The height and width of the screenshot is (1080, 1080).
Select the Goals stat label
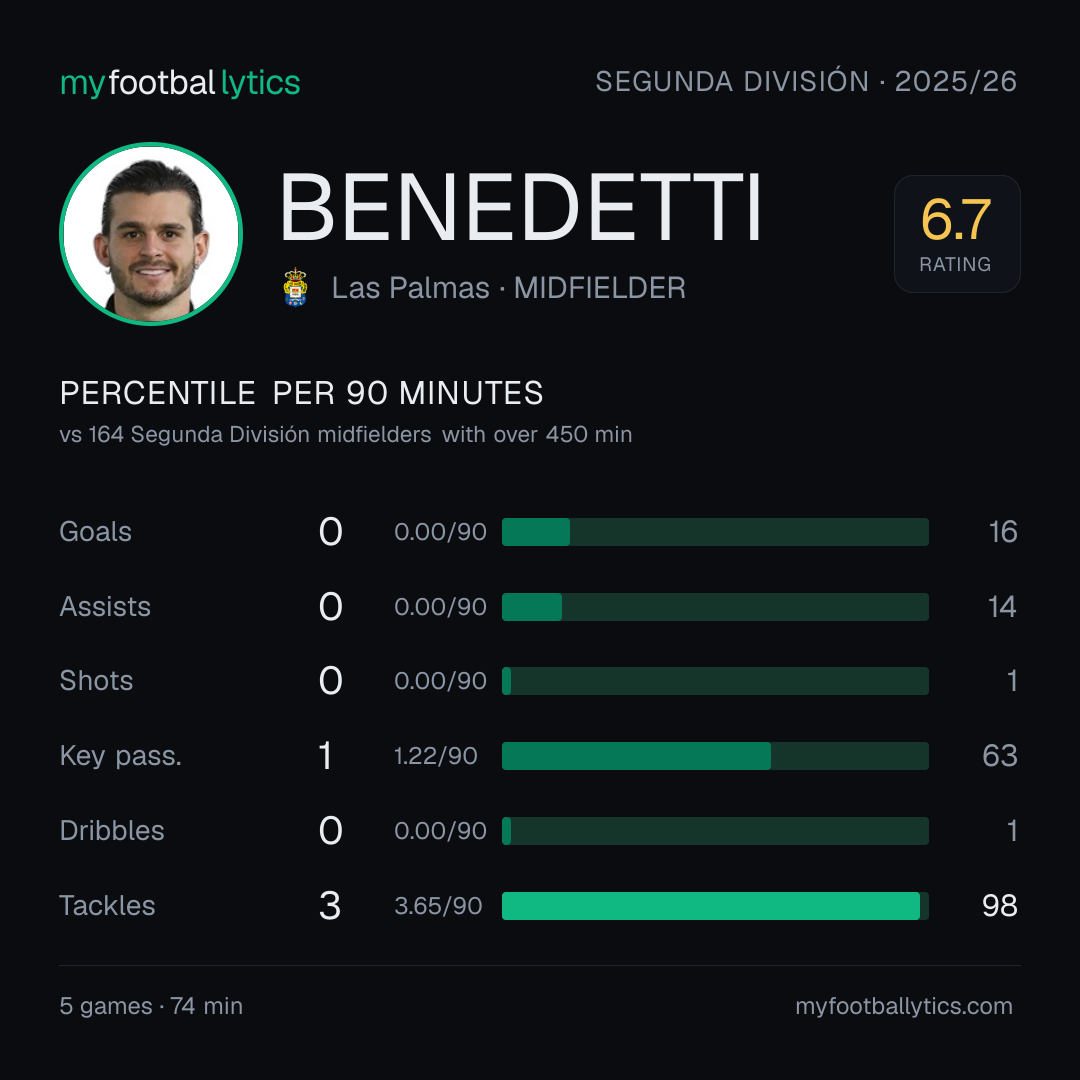point(96,532)
